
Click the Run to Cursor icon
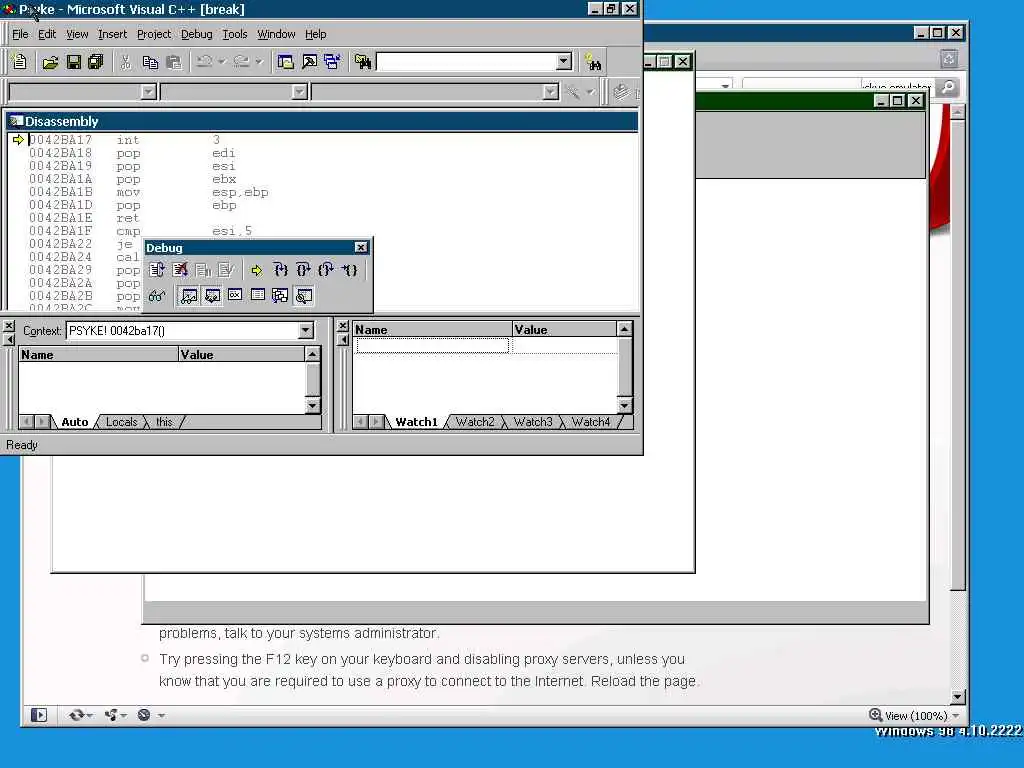[x=349, y=270]
